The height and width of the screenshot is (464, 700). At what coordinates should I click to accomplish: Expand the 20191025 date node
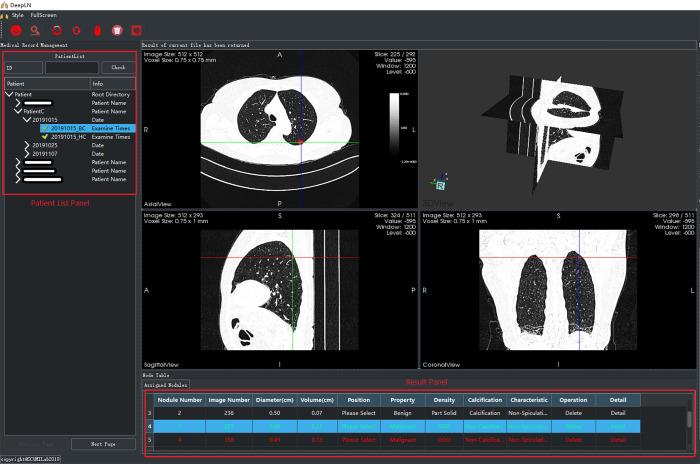tap(28, 145)
